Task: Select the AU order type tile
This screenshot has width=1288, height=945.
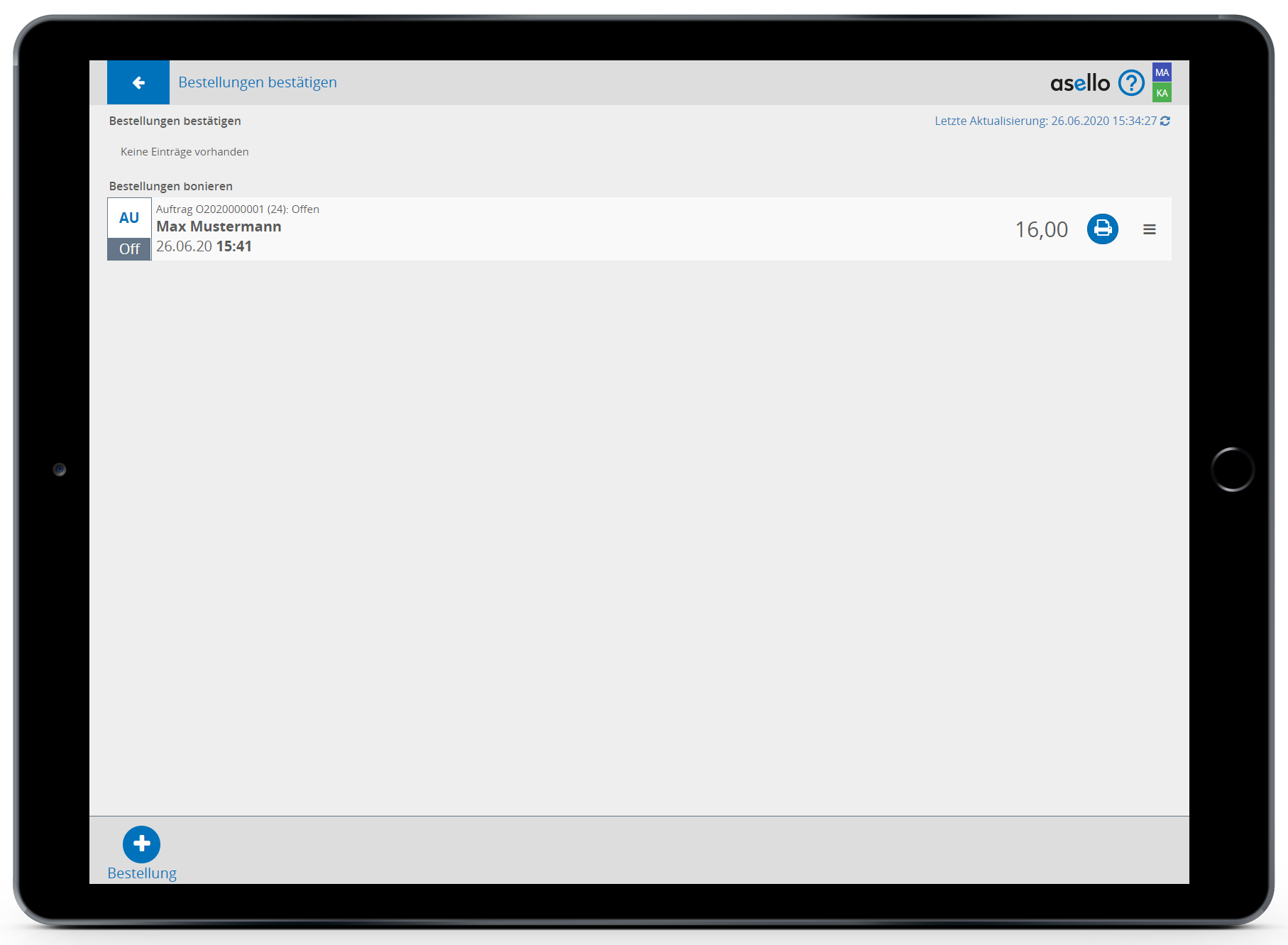Action: (129, 218)
